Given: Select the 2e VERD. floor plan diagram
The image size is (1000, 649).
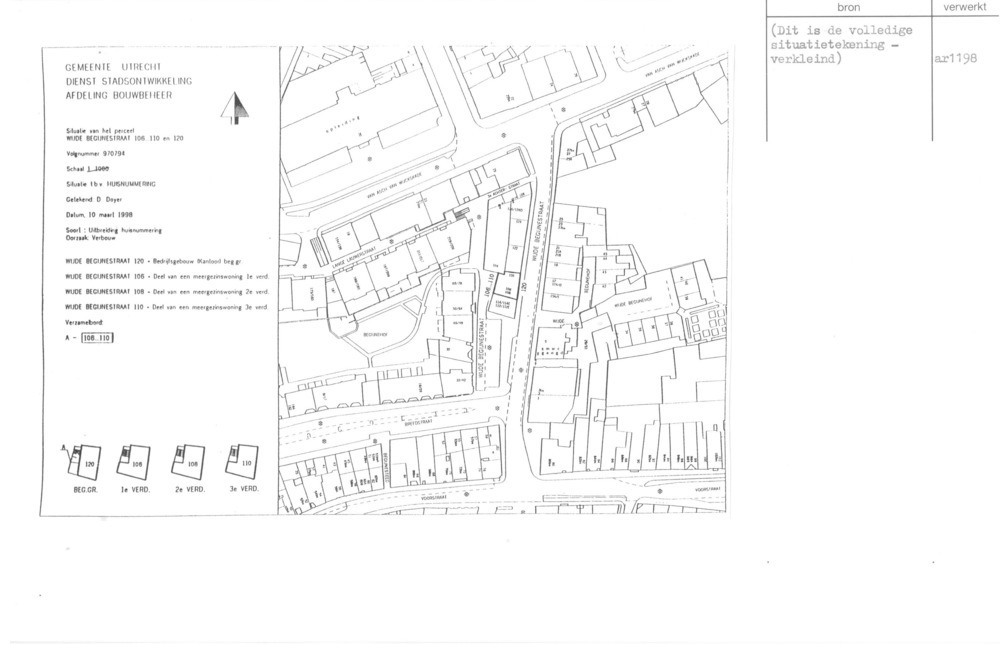Looking at the screenshot, I should 189,462.
